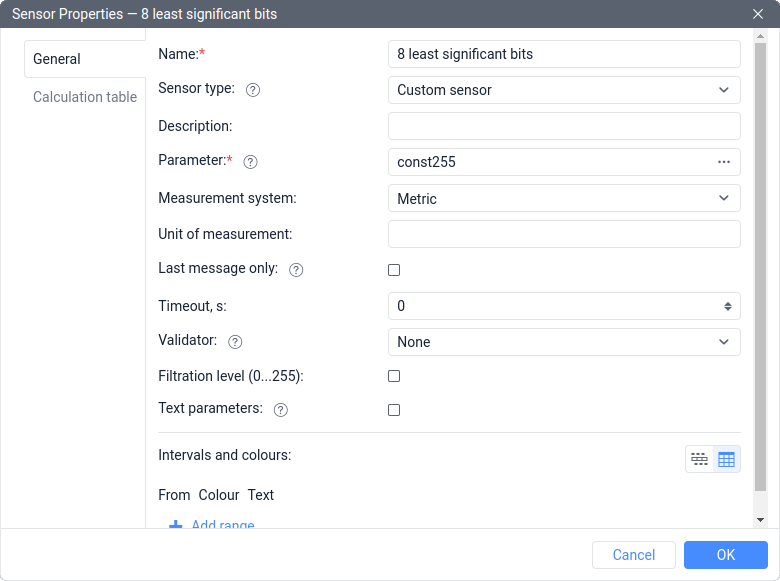Switch to Calculation table tab
Viewport: 780px width, 581px height.
pyautogui.click(x=85, y=97)
